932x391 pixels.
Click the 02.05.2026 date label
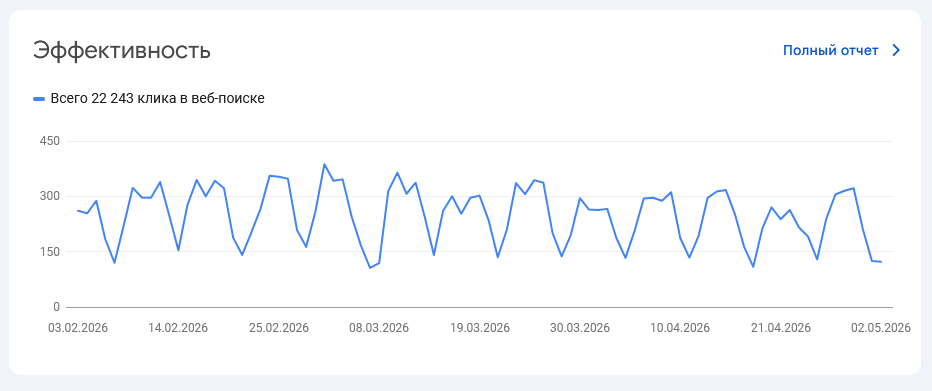tap(881, 328)
